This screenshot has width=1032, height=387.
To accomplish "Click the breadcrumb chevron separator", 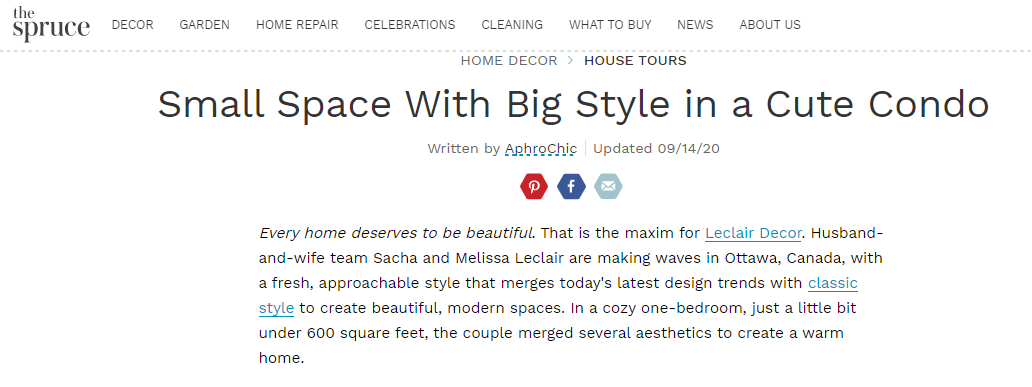I will click(x=571, y=61).
